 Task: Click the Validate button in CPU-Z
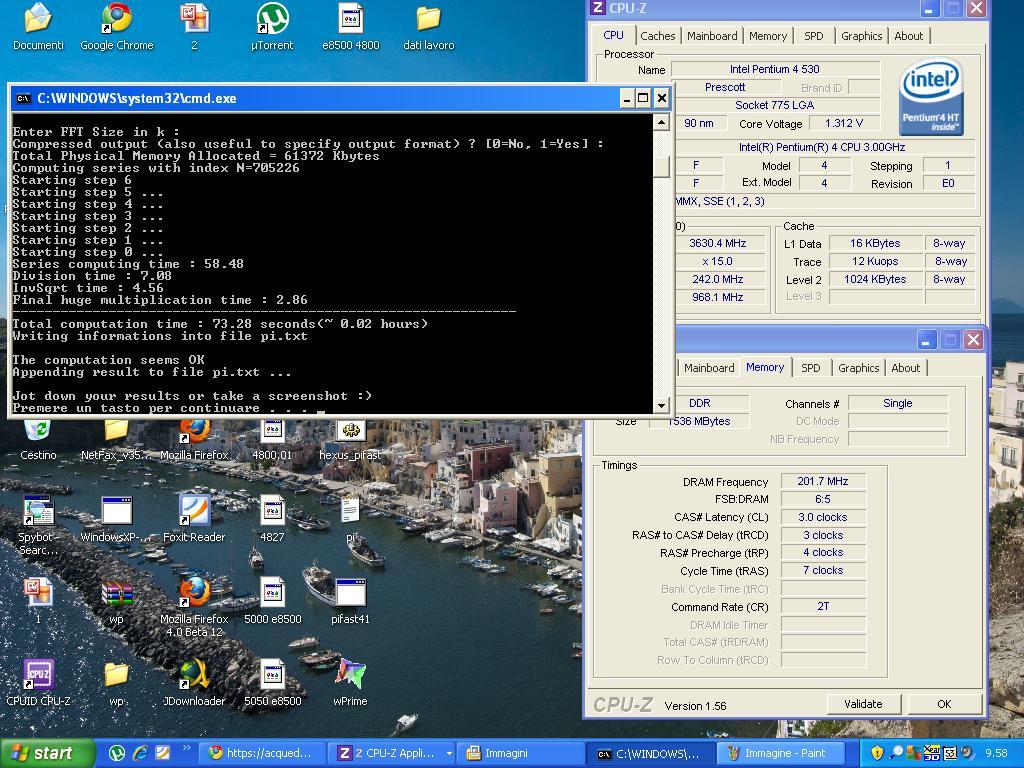click(863, 704)
